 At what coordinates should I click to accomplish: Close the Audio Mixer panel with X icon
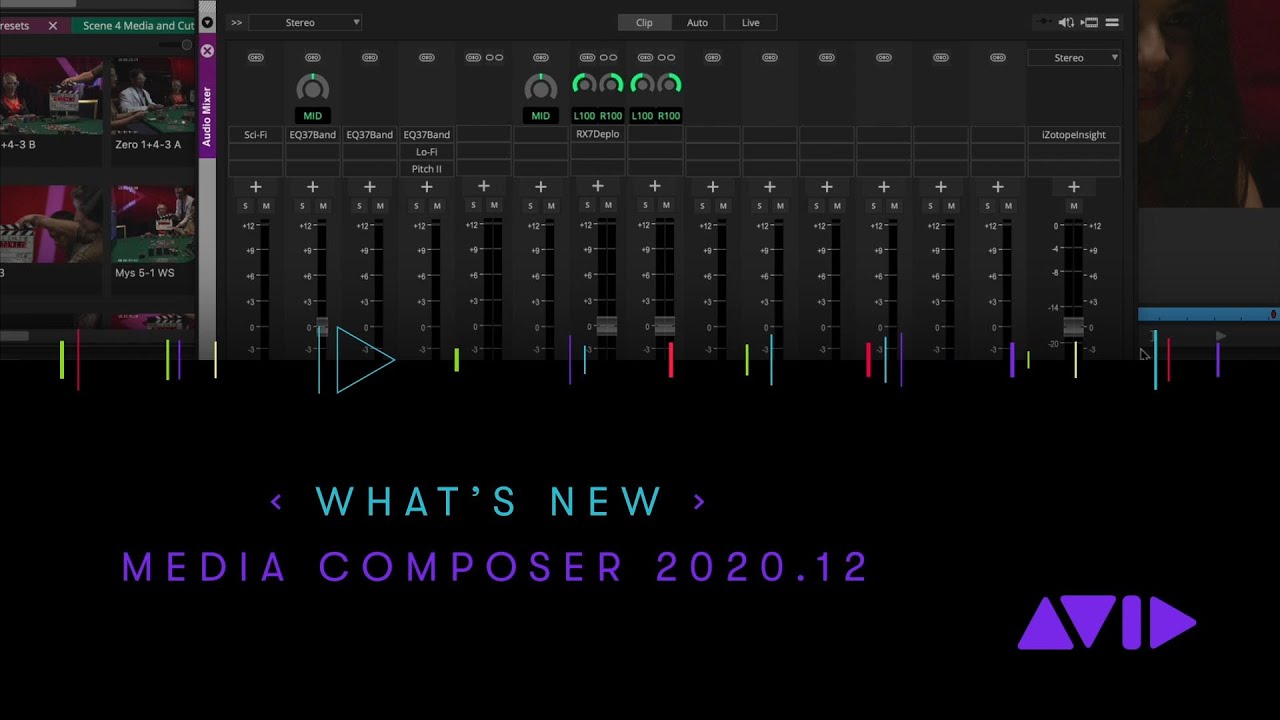coord(207,50)
